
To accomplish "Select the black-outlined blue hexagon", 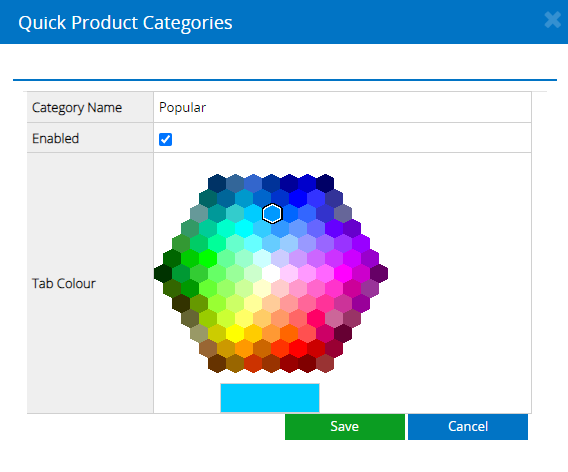I will pos(272,213).
